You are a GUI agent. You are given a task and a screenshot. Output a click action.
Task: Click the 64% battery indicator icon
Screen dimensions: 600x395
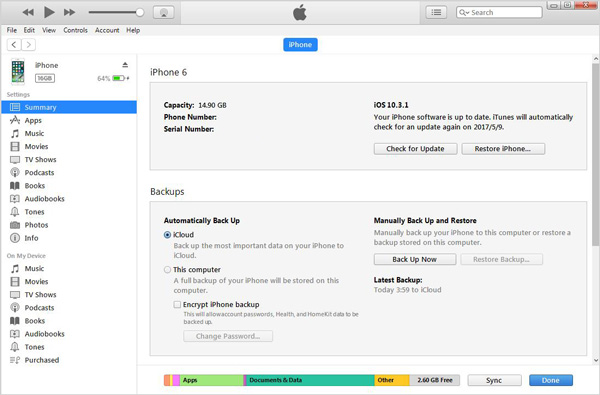click(x=119, y=78)
